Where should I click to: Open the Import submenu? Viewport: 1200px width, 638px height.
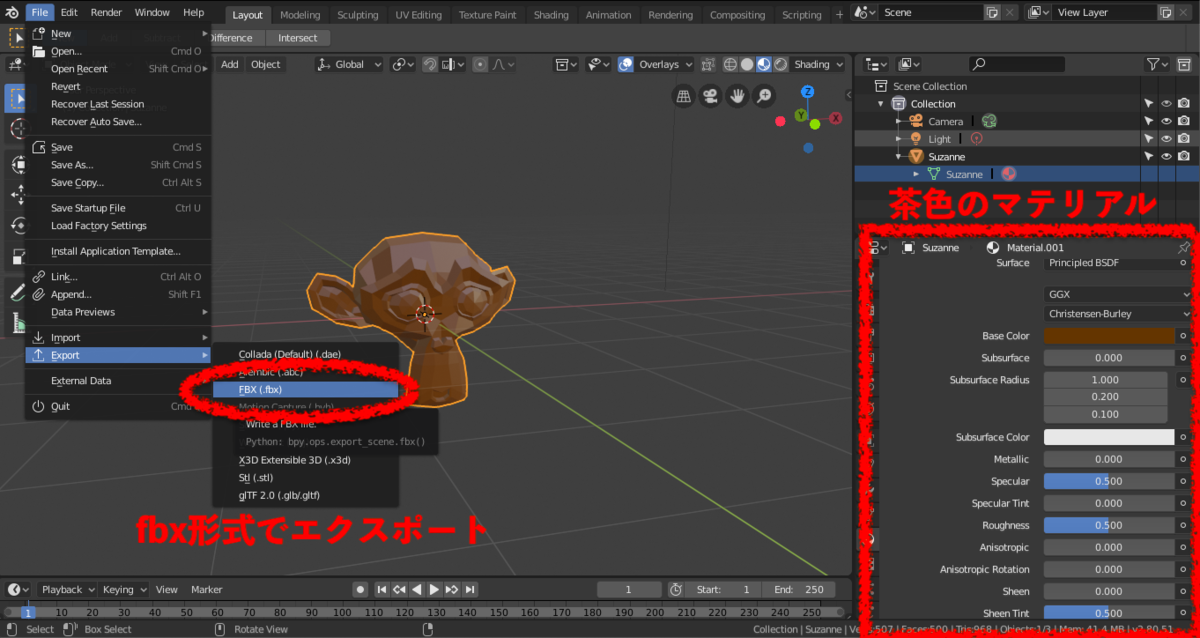tap(117, 338)
